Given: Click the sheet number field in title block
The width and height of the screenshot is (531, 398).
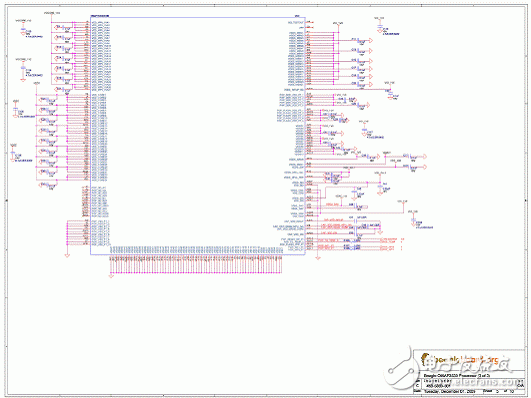Looking at the screenshot, I should pos(503,391).
